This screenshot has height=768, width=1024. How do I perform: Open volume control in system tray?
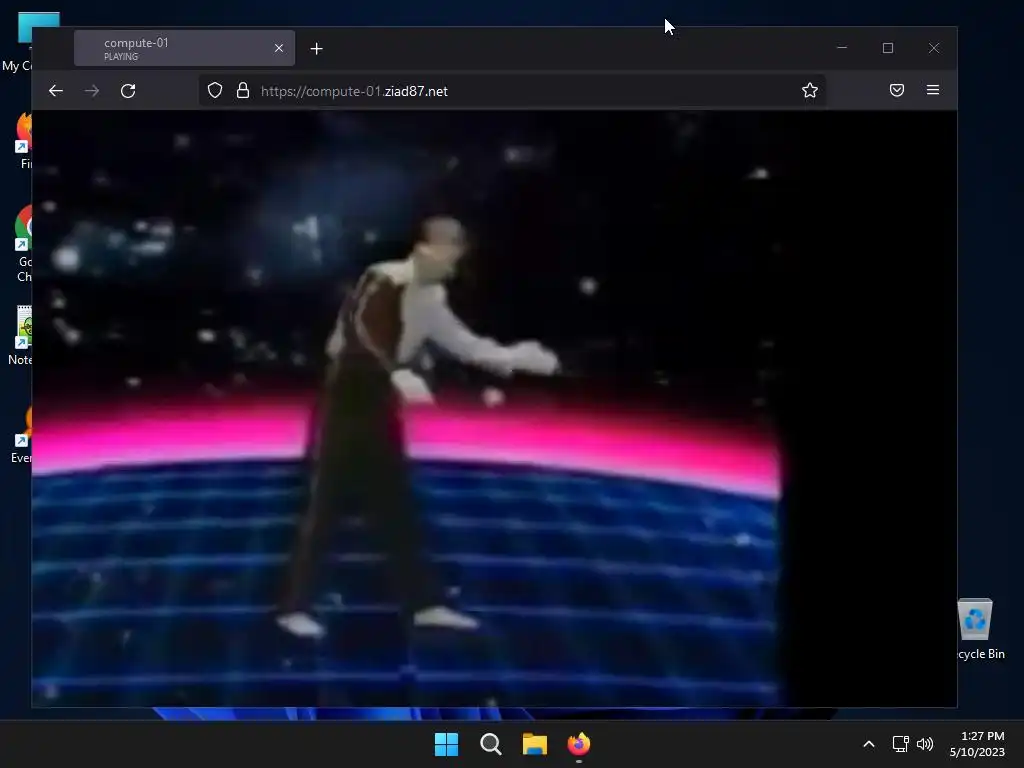(925, 744)
